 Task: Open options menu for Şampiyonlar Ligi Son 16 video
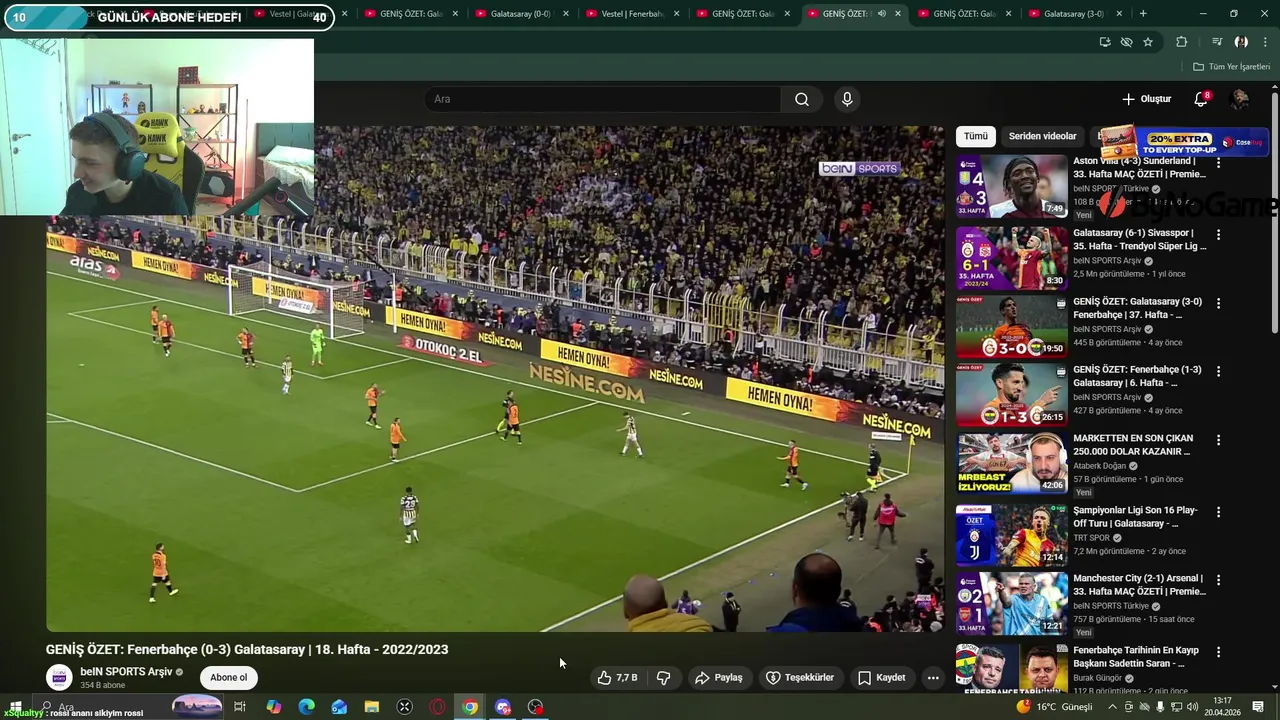(x=1218, y=511)
